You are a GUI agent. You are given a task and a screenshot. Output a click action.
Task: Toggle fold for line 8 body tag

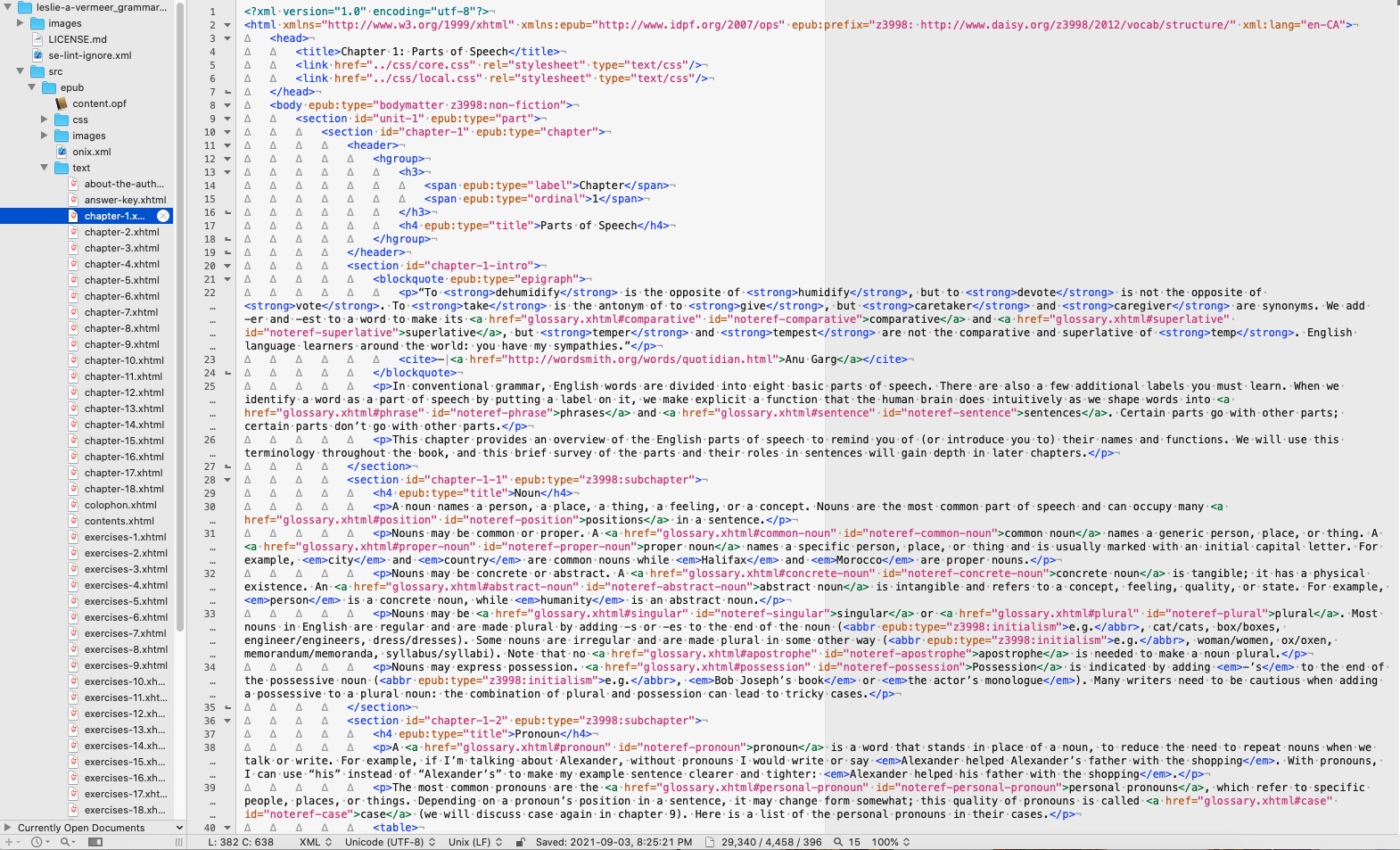pyautogui.click(x=227, y=105)
